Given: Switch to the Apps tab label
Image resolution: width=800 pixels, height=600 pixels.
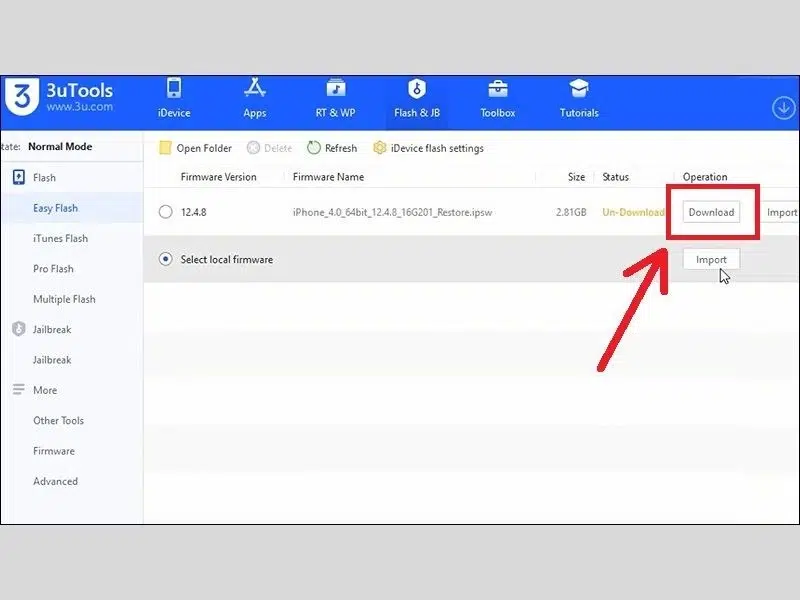Looking at the screenshot, I should tap(255, 113).
